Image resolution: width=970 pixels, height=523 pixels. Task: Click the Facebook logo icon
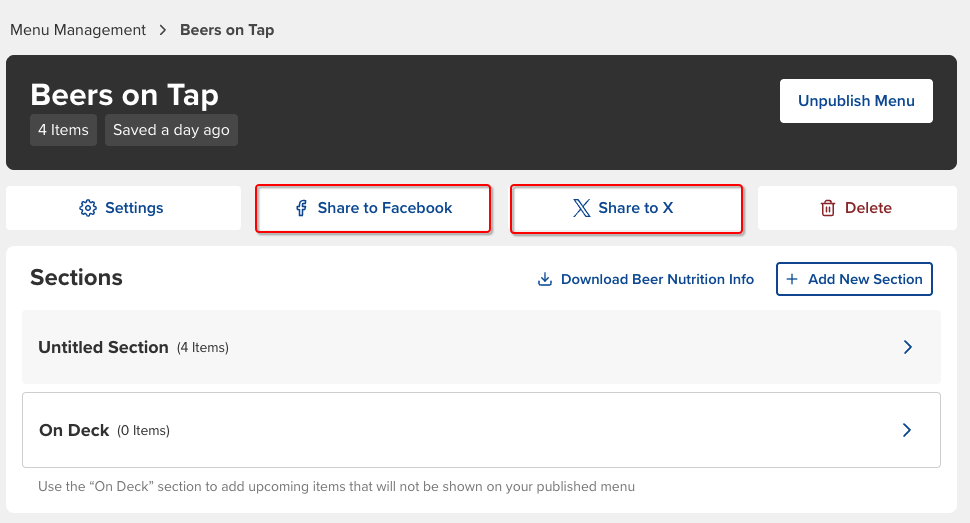pyautogui.click(x=301, y=208)
